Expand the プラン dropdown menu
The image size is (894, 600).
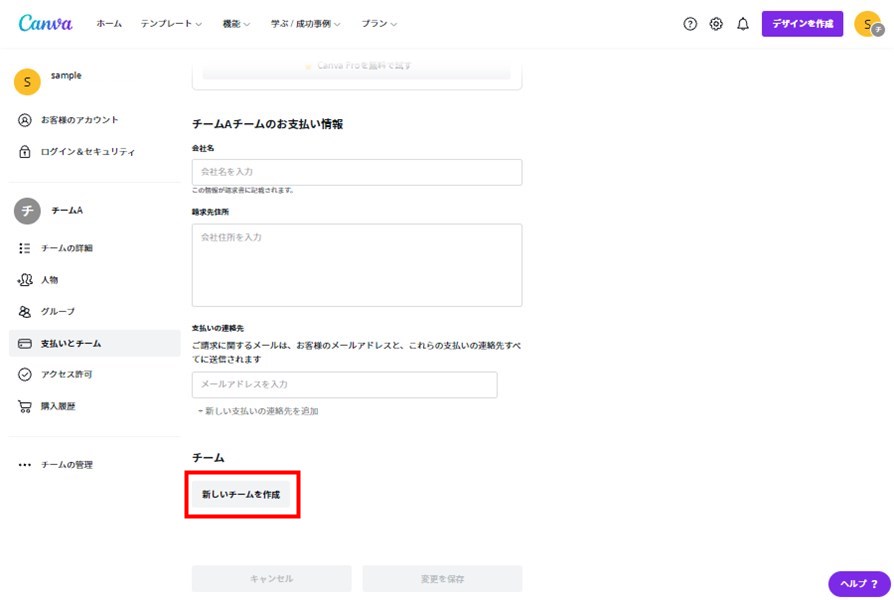click(x=379, y=24)
